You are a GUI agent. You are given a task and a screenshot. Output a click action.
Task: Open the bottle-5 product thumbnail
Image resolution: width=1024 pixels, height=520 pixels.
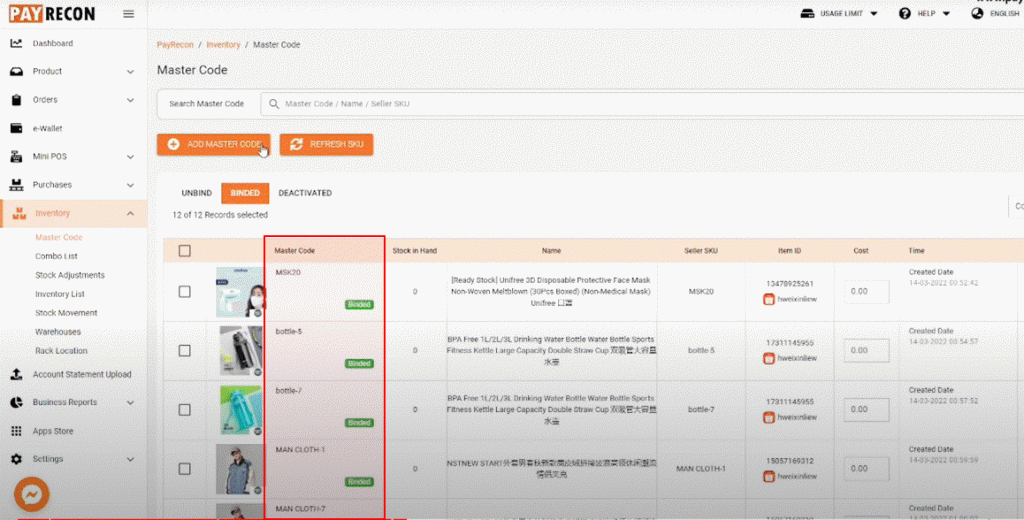click(240, 351)
